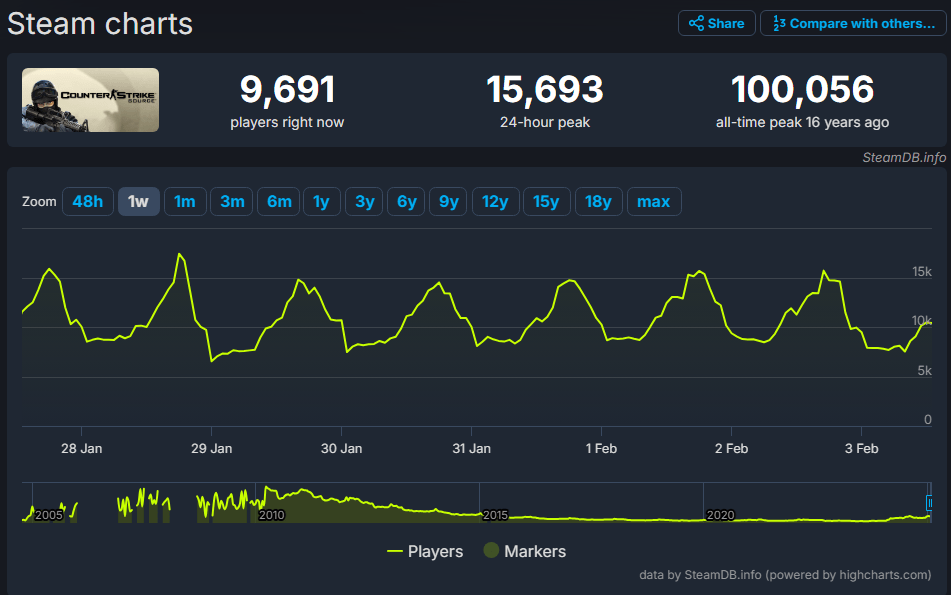Click the Counter-Strike Source game thumbnail
This screenshot has width=951, height=595.
click(x=90, y=100)
